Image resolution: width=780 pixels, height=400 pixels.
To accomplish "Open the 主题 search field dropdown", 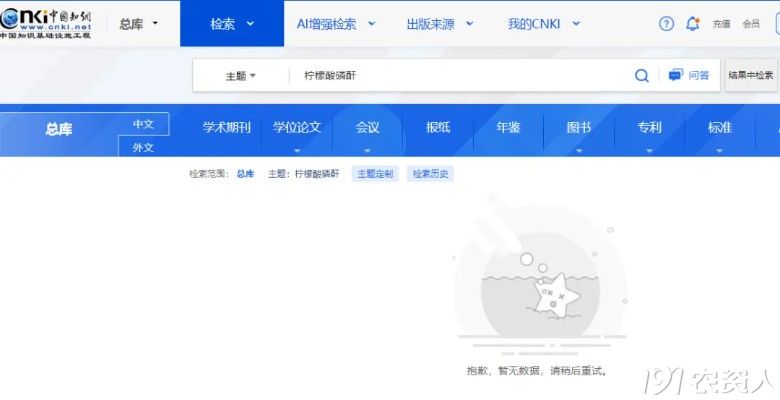I will coord(241,76).
